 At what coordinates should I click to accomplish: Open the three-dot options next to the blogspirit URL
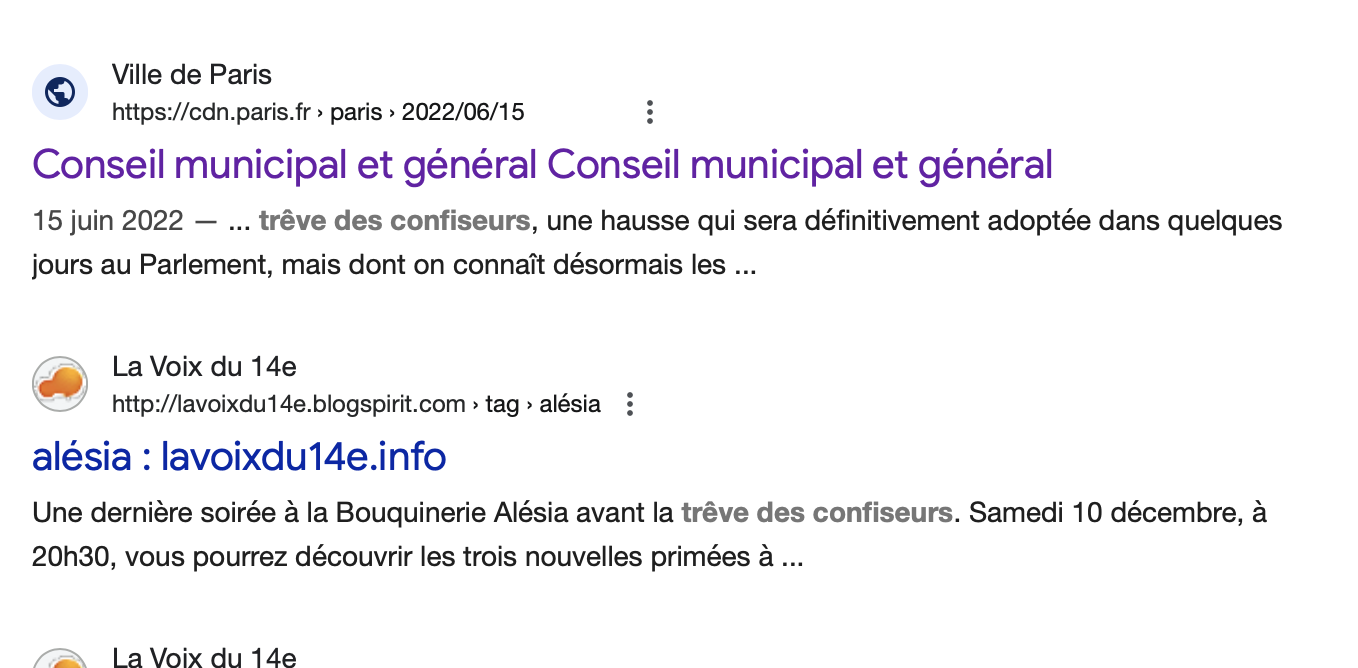point(630,404)
